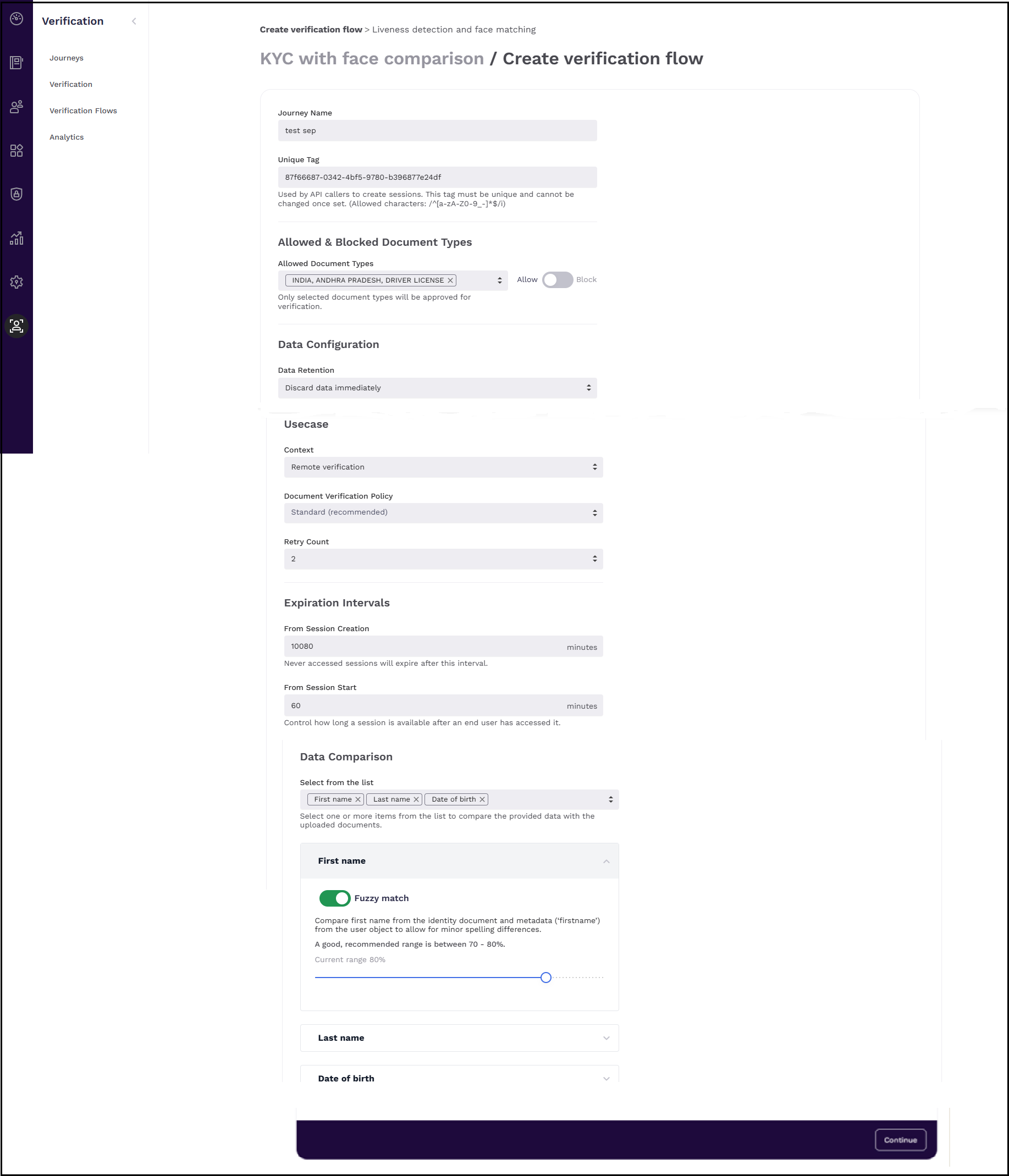This screenshot has width=1009, height=1176.
Task: Collapse the Verification side panel
Action: point(134,21)
